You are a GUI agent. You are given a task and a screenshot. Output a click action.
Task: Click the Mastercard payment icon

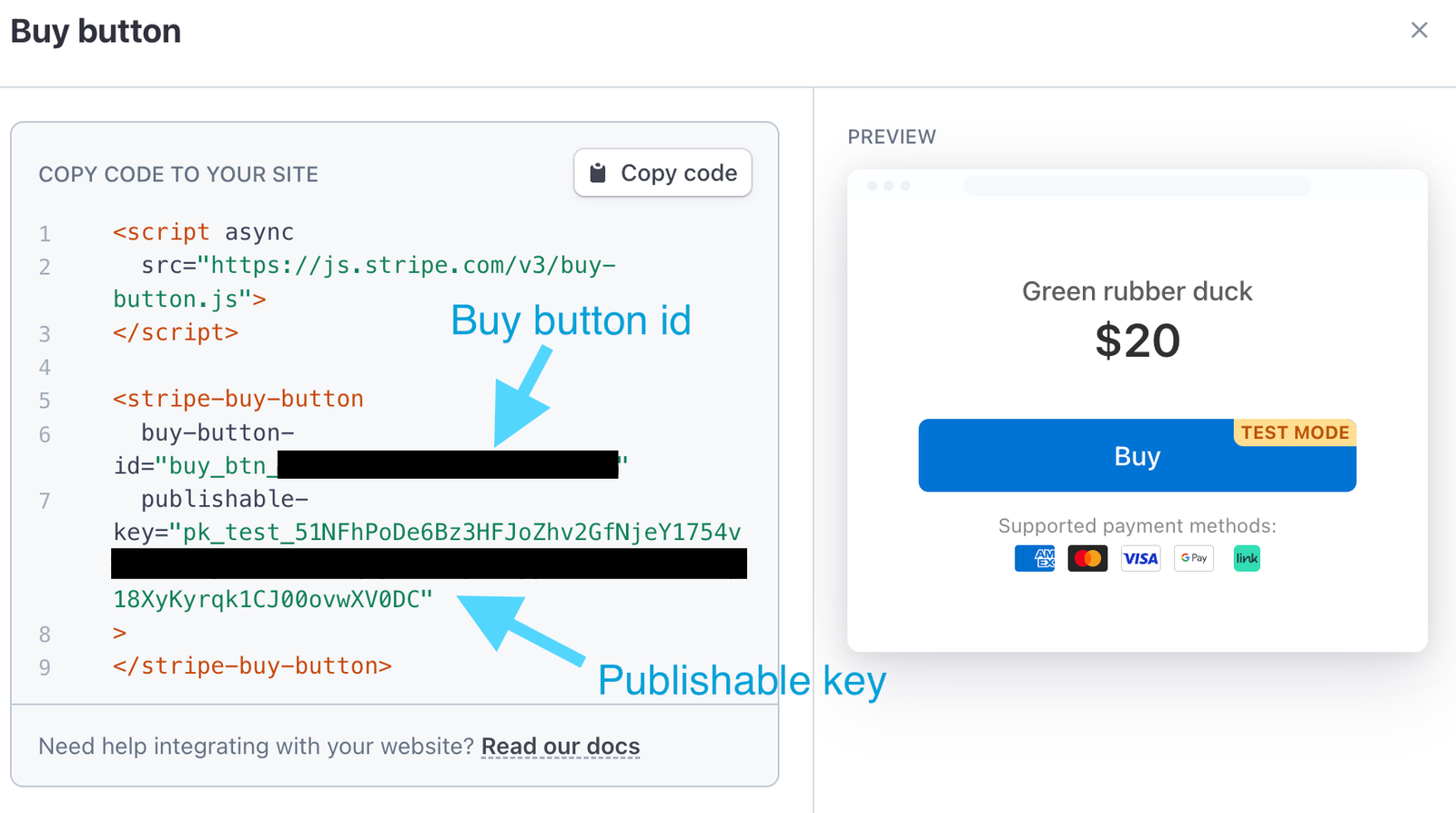click(1087, 558)
